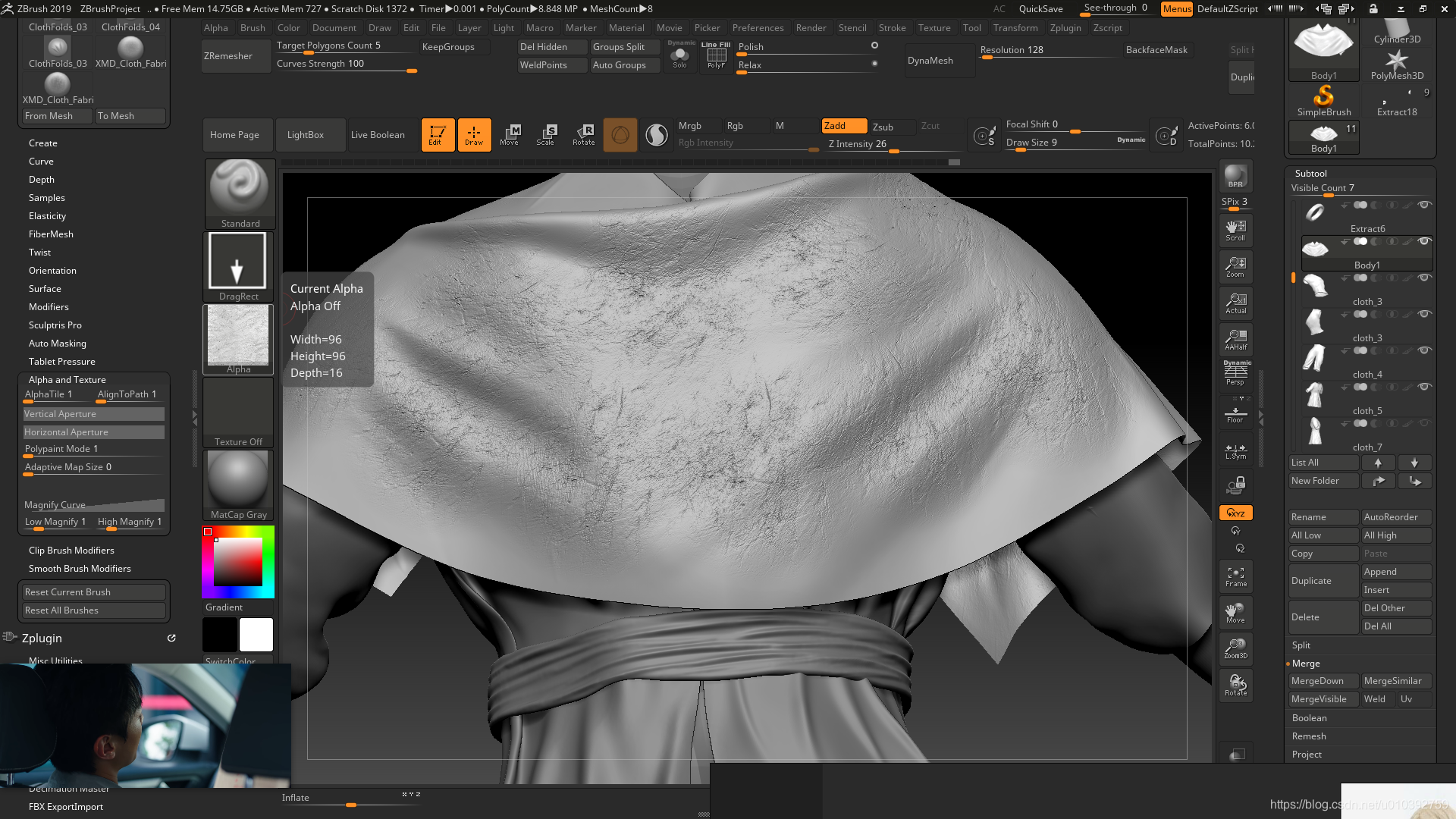This screenshot has height=819, width=1456.
Task: Select the Edit tool in toolbar
Action: point(436,134)
